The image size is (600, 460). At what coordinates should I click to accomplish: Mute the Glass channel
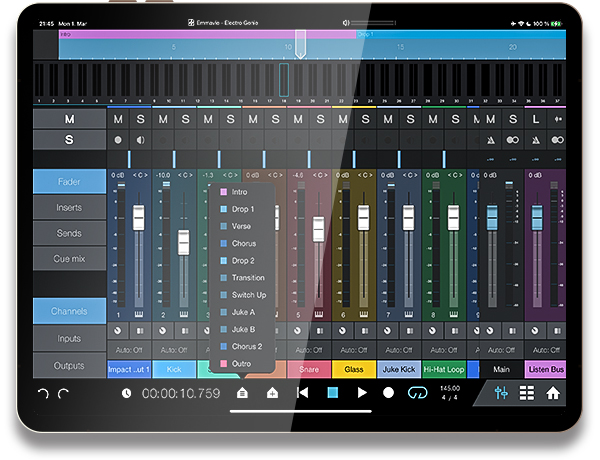(343, 119)
